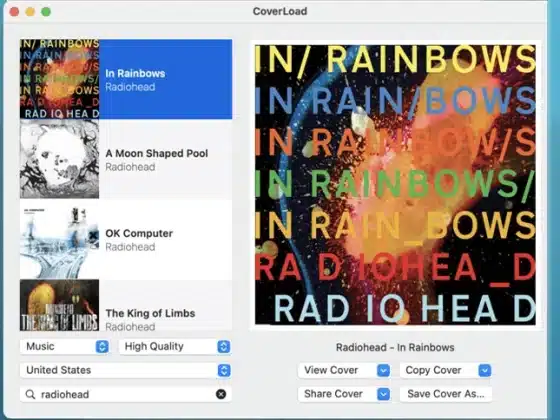Click A Moon Shaped Pool thumbnail

pyautogui.click(x=59, y=159)
